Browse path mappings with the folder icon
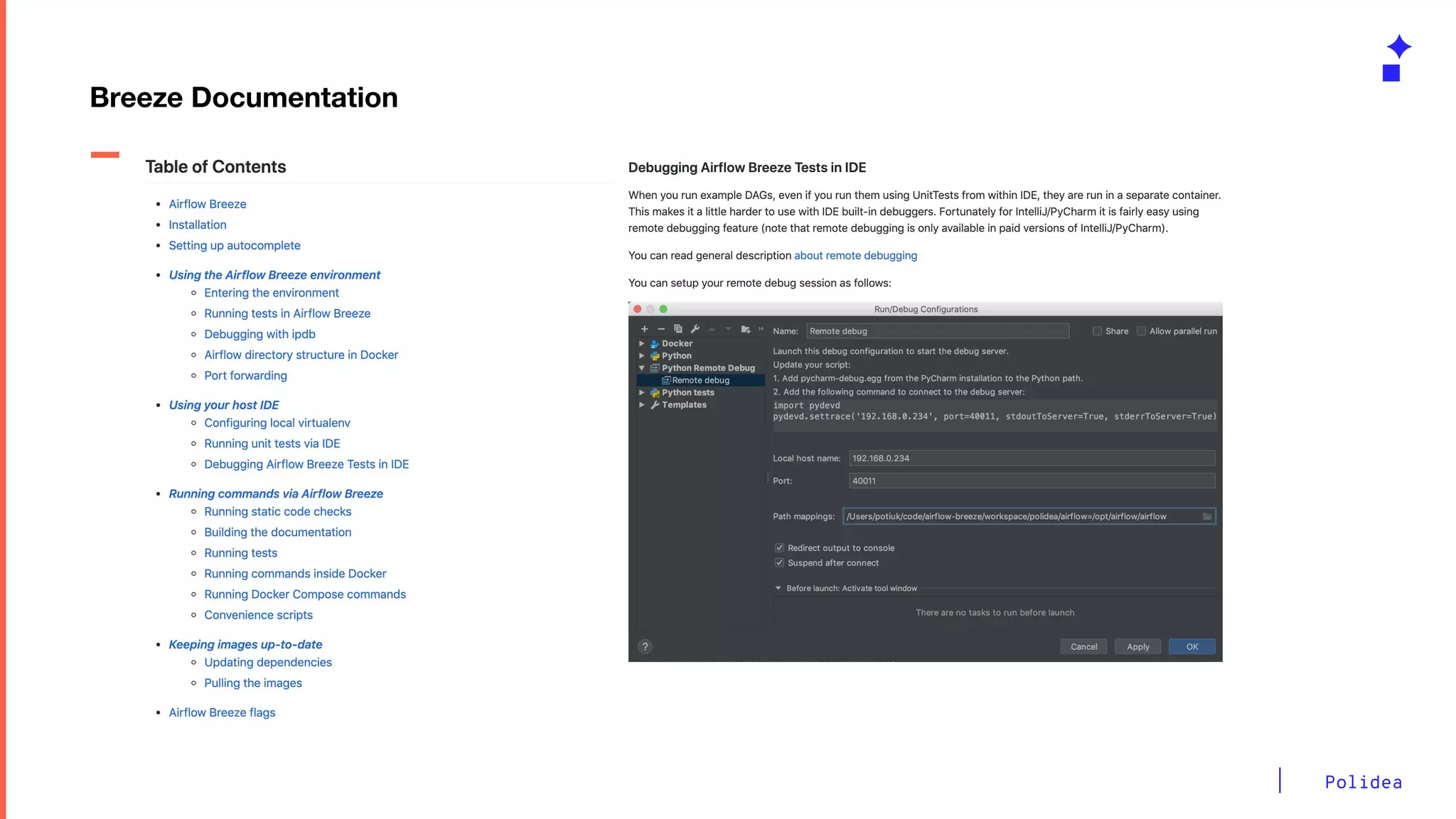The image size is (1456, 819). (1207, 517)
